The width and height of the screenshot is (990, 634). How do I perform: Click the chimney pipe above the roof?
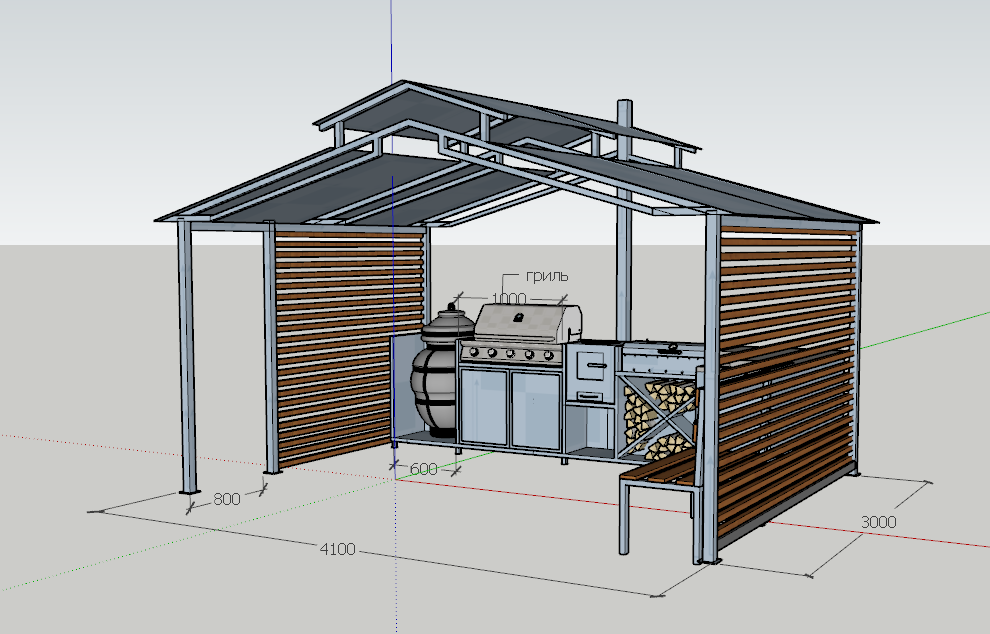[624, 130]
